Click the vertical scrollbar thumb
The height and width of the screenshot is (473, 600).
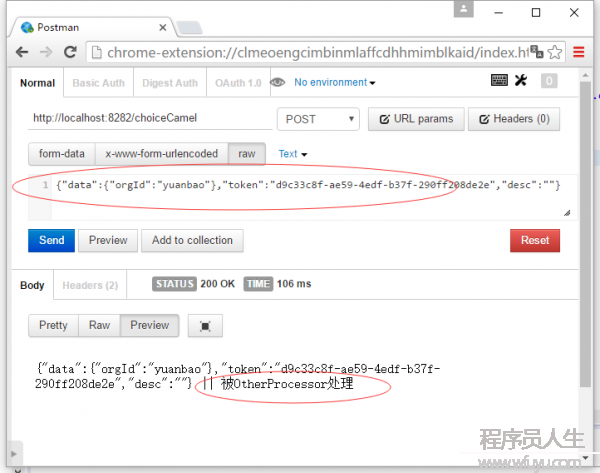(585, 234)
